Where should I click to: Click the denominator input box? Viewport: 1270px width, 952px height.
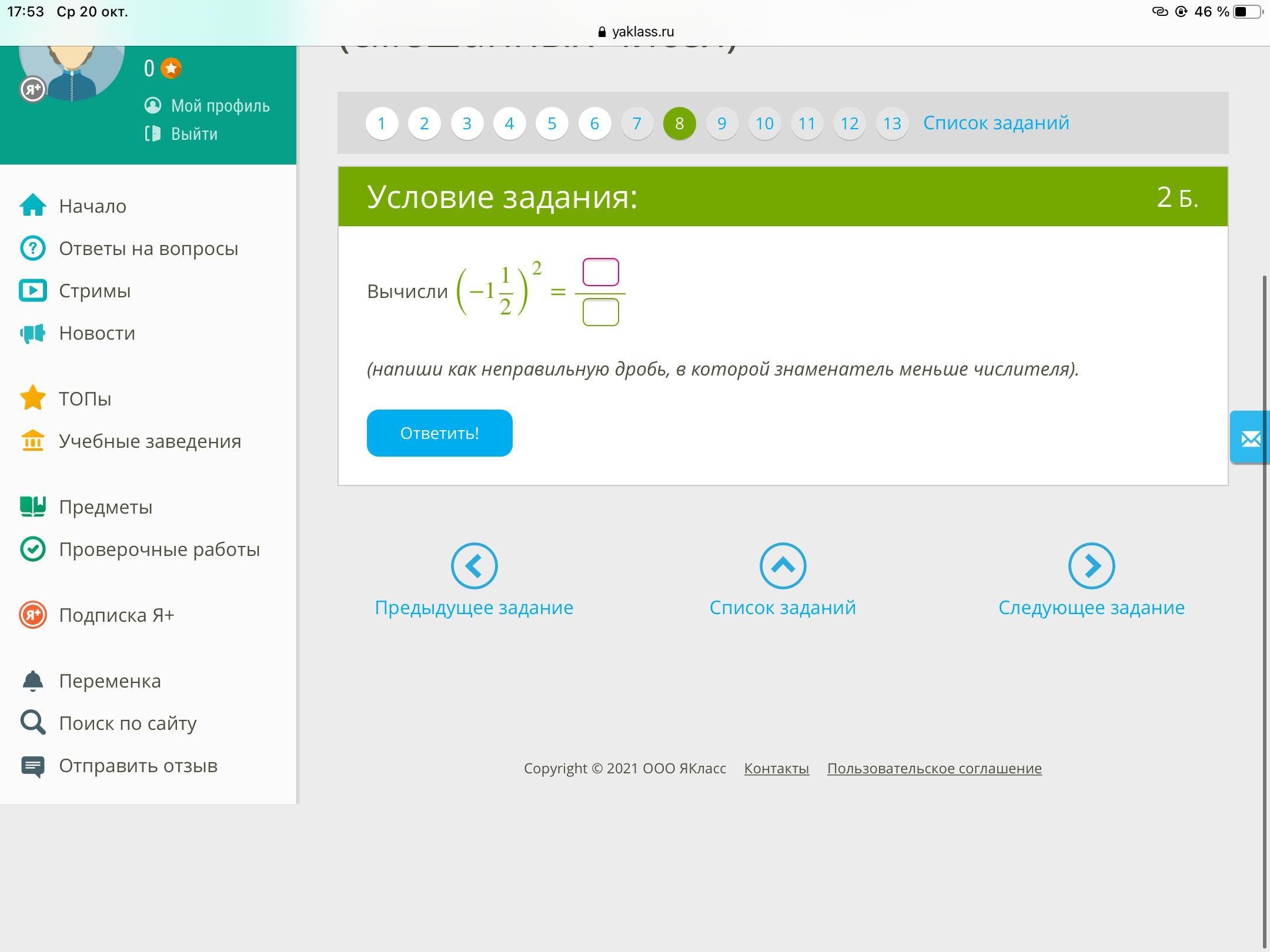point(600,312)
